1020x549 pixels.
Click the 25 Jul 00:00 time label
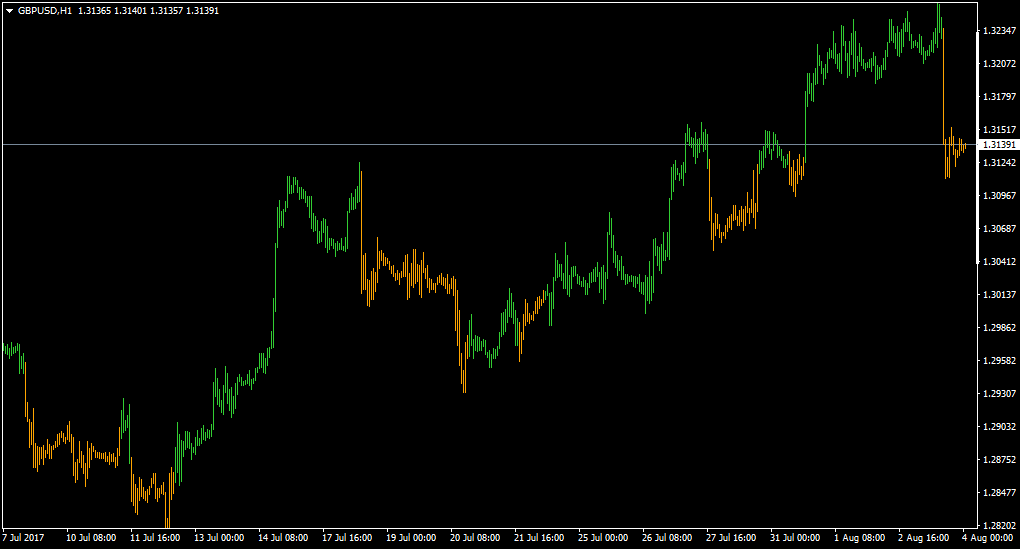click(603, 537)
